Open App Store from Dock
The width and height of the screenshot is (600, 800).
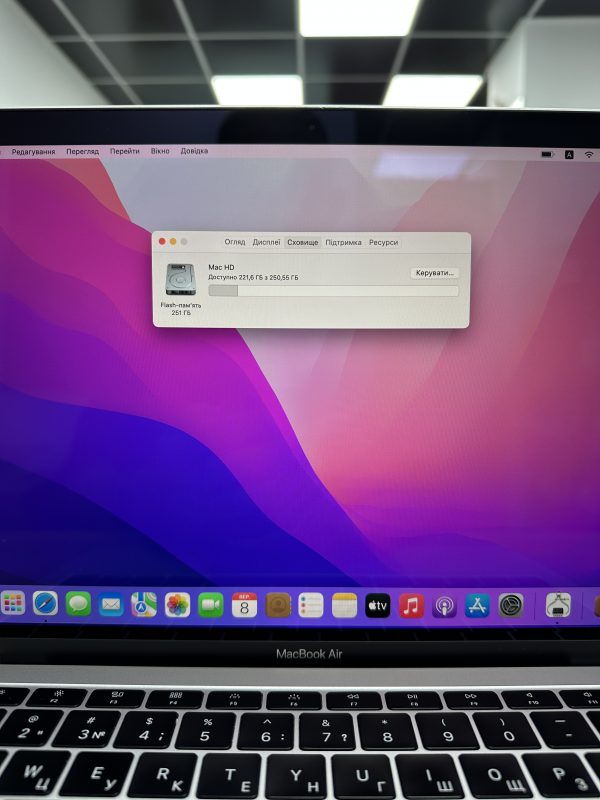478,606
